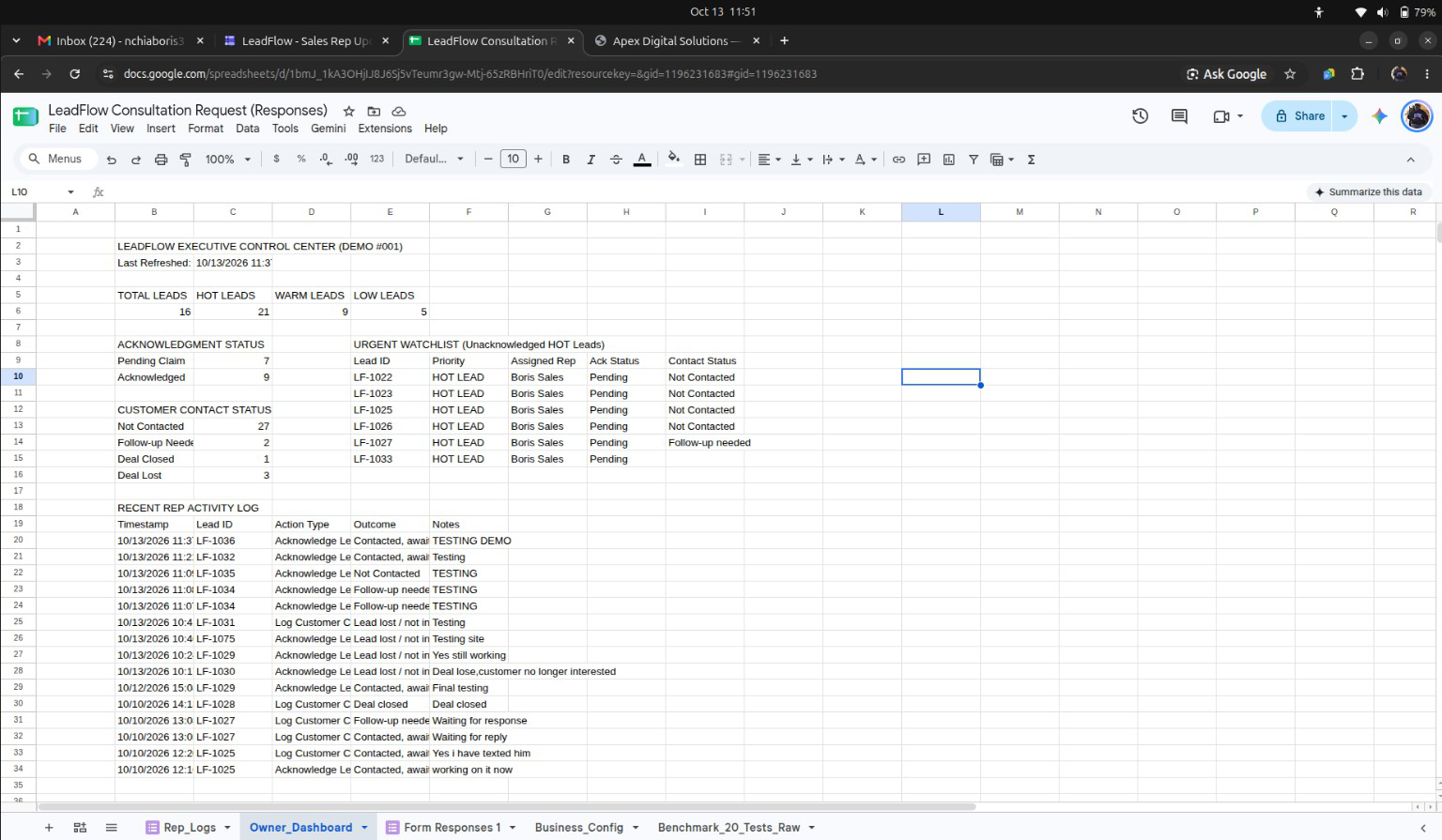Star the LeadFlow Consultation Request document

coord(348,111)
